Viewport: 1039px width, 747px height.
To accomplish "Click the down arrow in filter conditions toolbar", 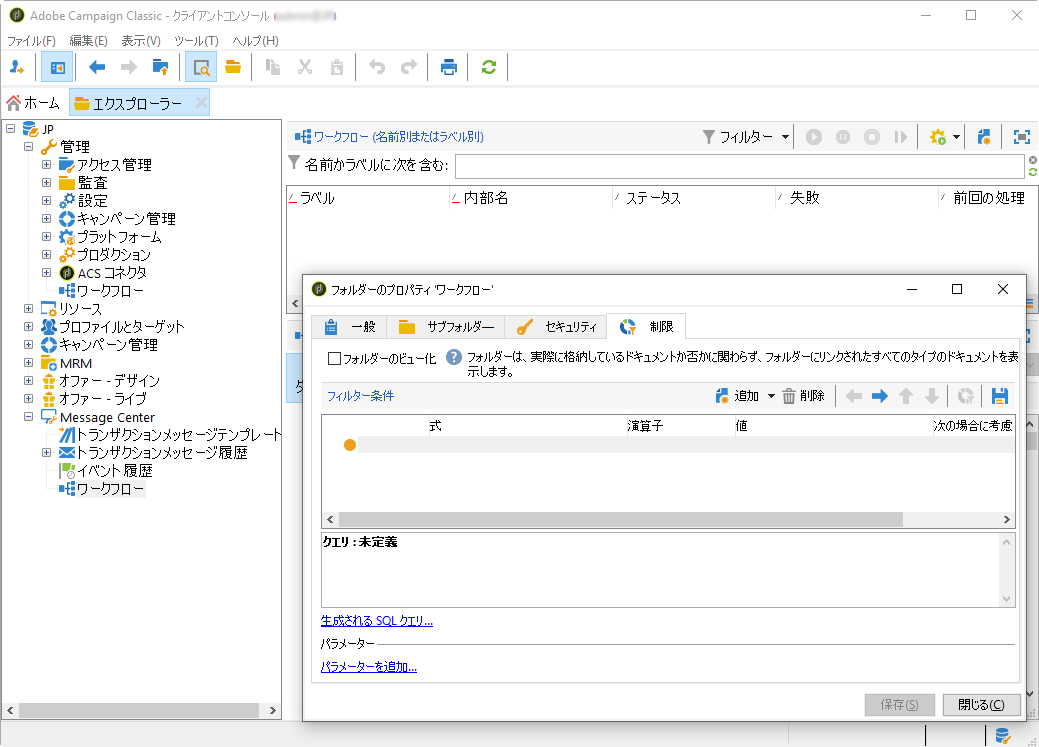I will (x=932, y=396).
